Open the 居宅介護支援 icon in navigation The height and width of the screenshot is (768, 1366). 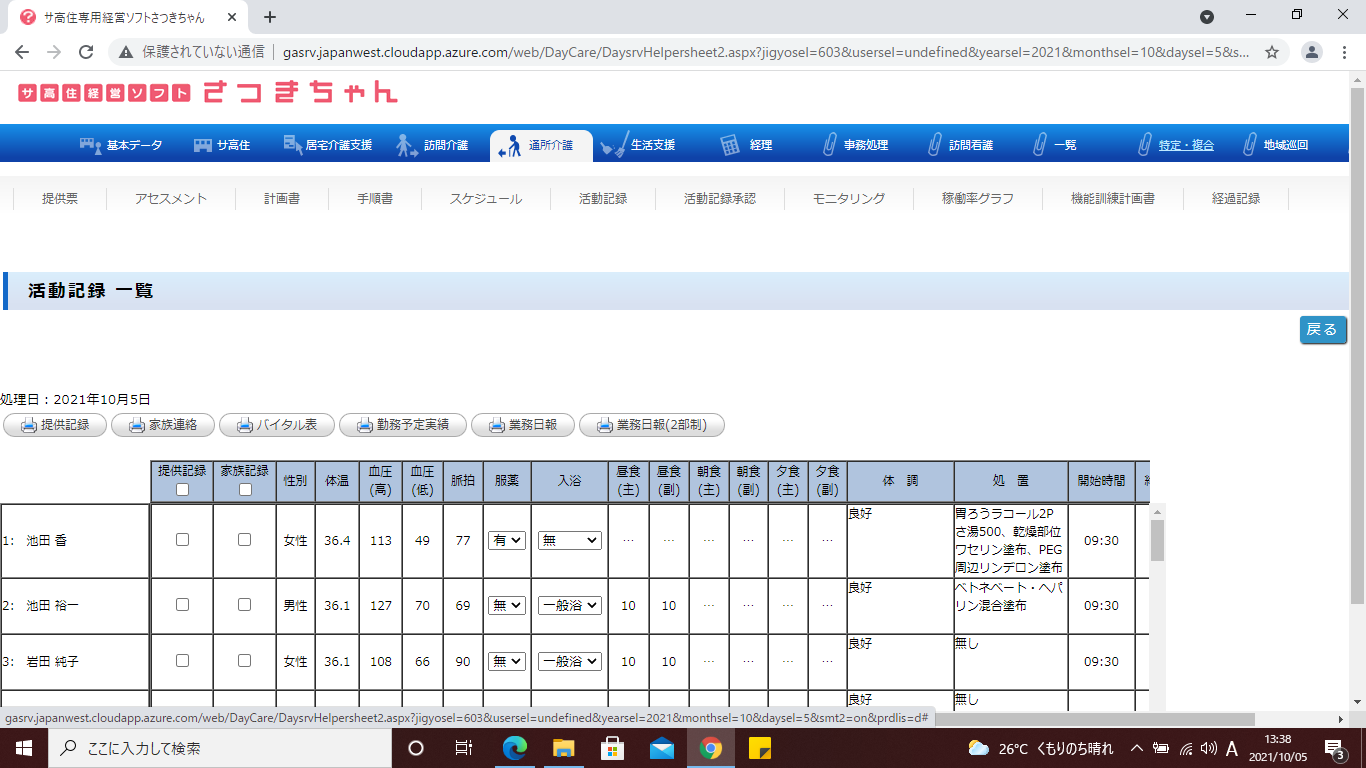click(293, 145)
